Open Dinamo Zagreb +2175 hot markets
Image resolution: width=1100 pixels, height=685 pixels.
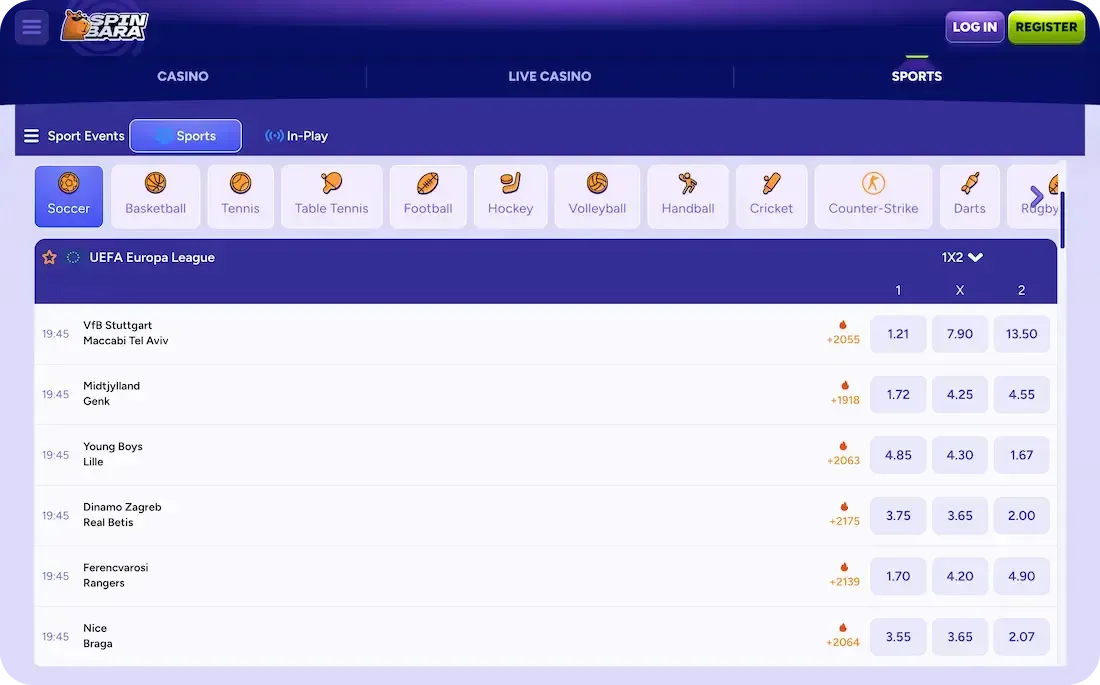[x=844, y=514]
